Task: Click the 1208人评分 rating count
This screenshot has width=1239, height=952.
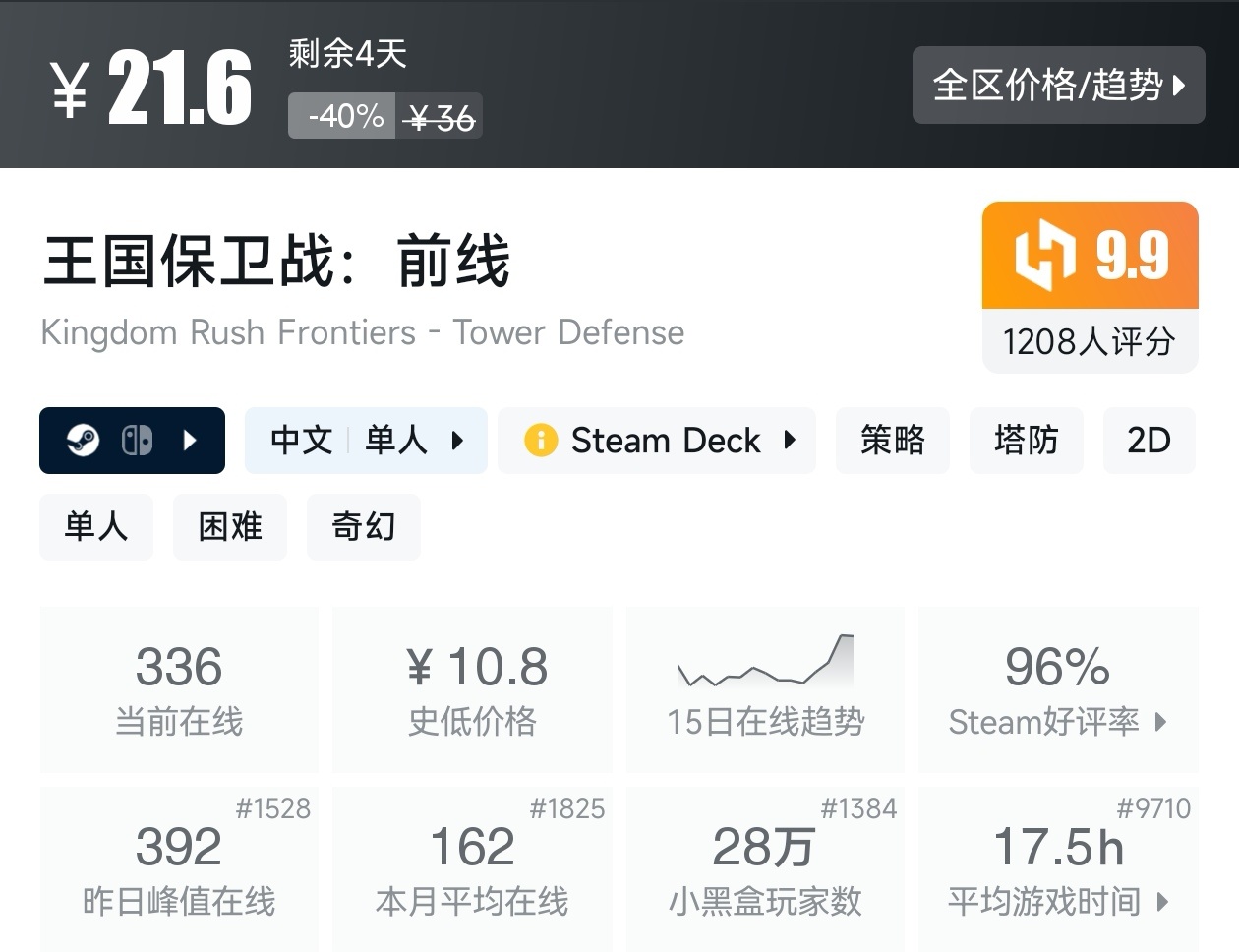Action: (x=1088, y=342)
